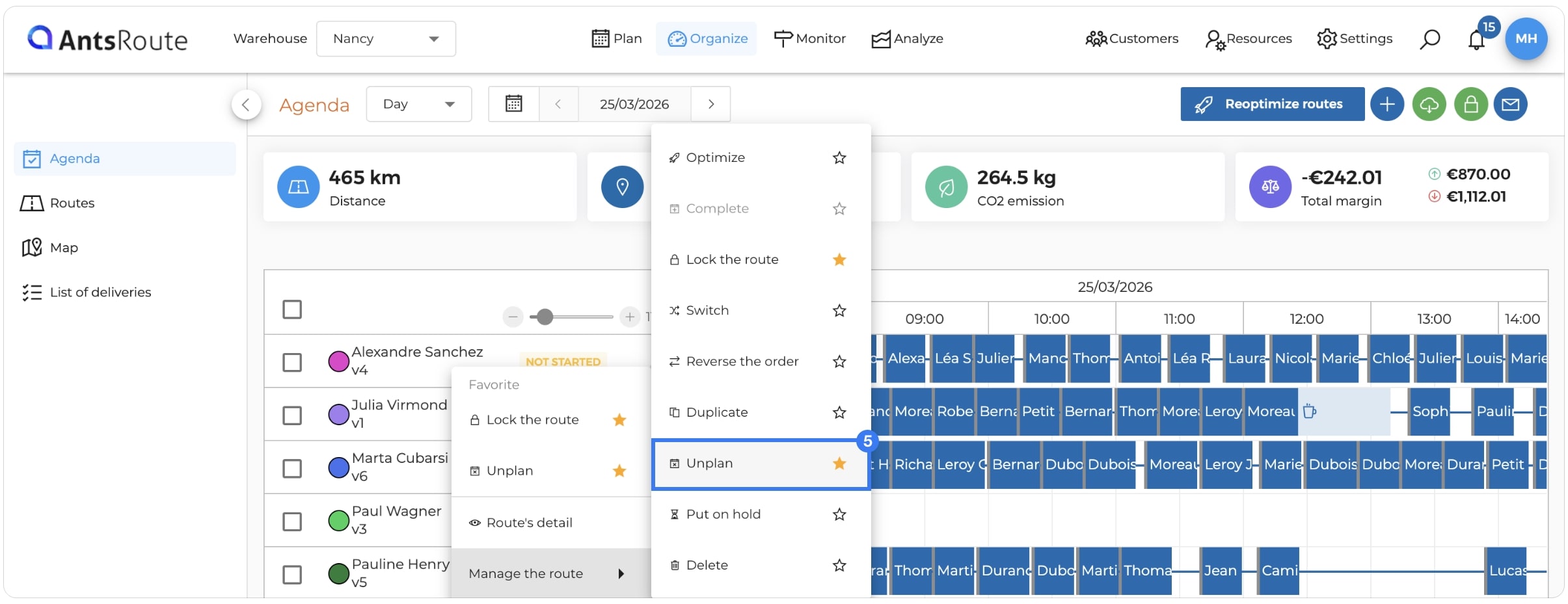Expand the Day view dropdown

[418, 104]
